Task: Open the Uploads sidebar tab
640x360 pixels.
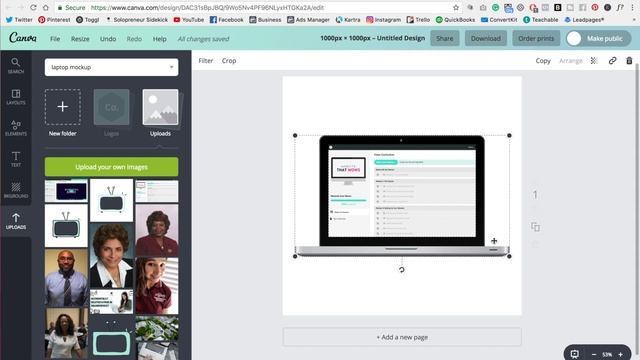Action: (x=16, y=221)
